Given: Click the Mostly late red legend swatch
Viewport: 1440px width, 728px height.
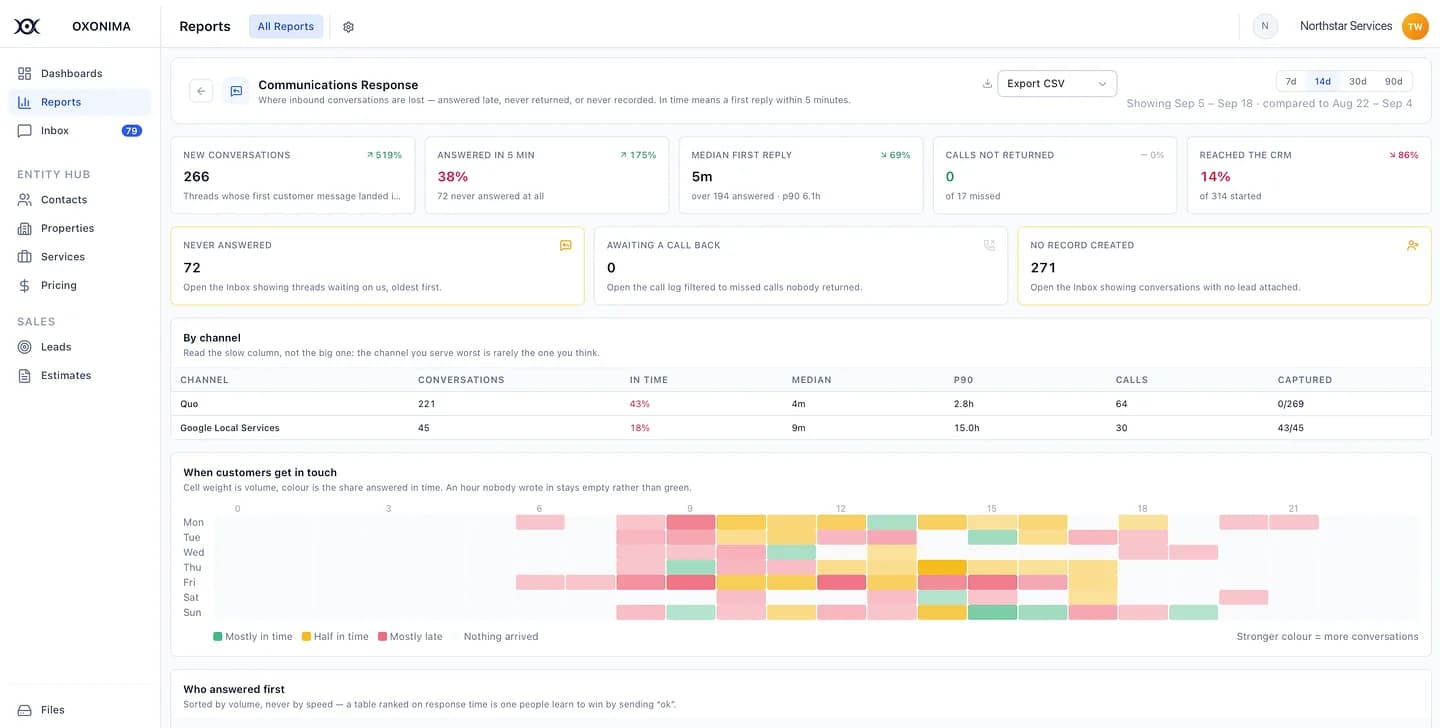Looking at the screenshot, I should [382, 636].
